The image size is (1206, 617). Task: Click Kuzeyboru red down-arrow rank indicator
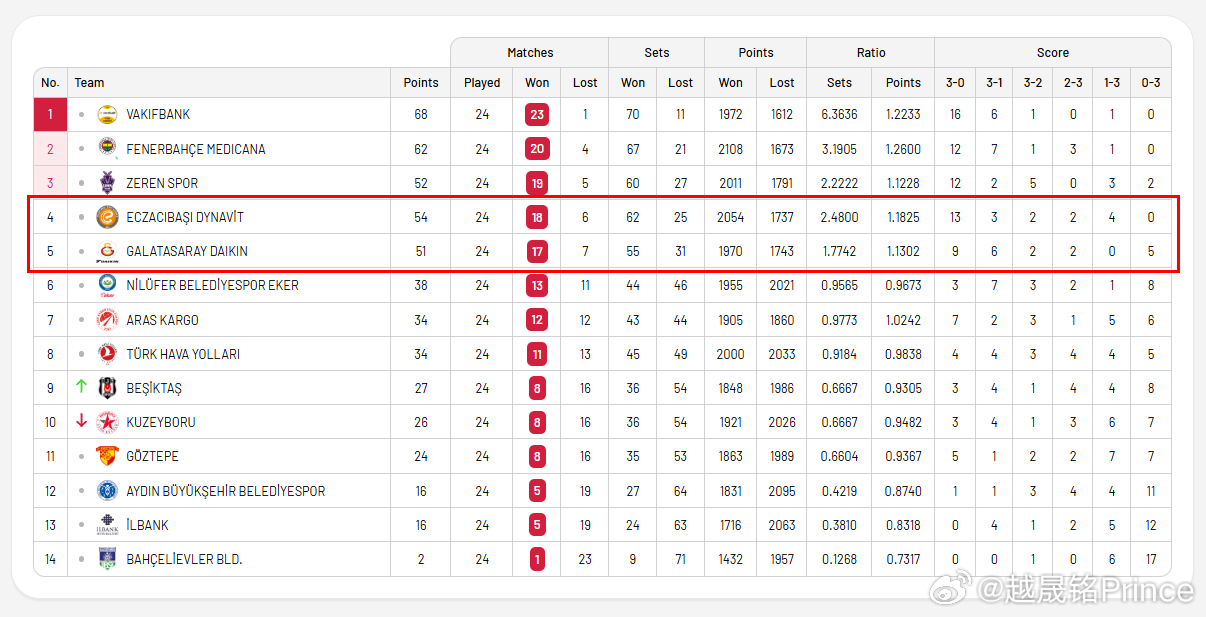(x=81, y=422)
